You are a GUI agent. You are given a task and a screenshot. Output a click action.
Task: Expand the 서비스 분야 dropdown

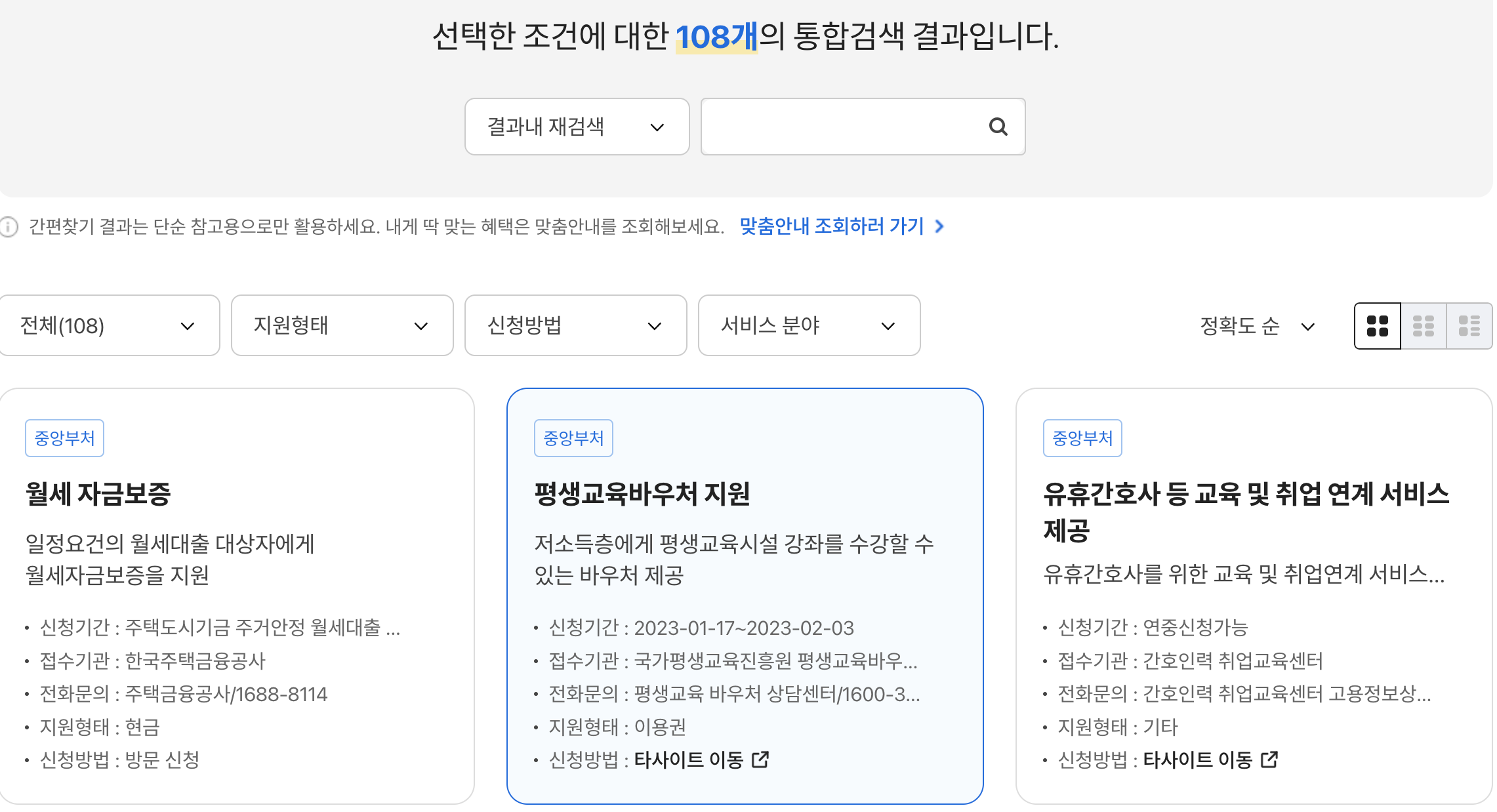[x=809, y=325]
